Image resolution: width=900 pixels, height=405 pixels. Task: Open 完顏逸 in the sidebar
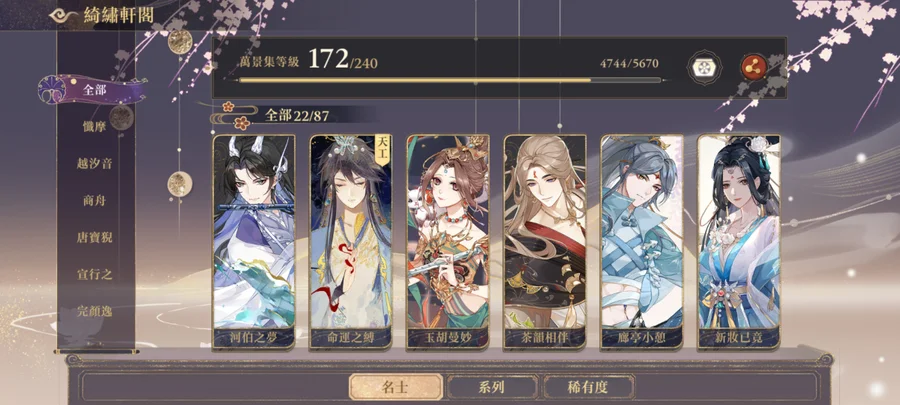(94, 311)
